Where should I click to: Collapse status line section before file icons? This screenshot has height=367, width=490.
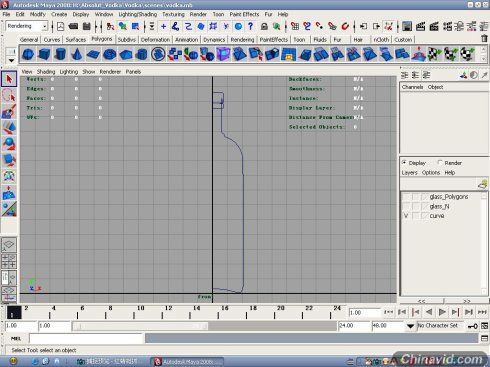tap(53, 26)
